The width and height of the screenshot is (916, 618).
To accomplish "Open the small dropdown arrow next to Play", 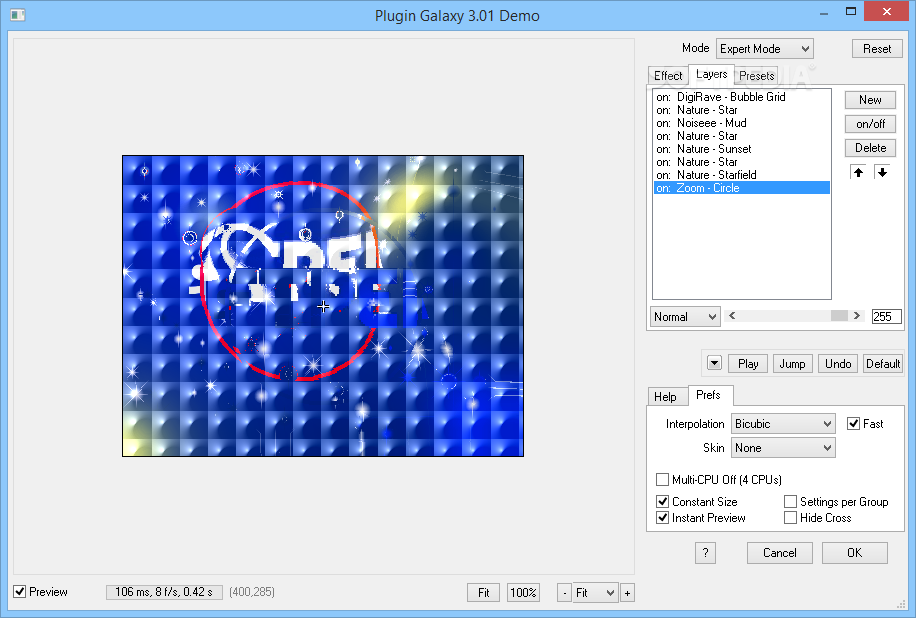I will point(714,363).
